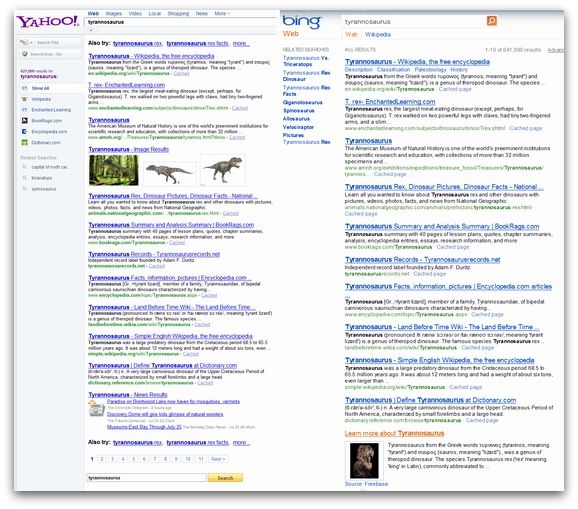Click the Show All filter icon

pyautogui.click(x=25, y=88)
